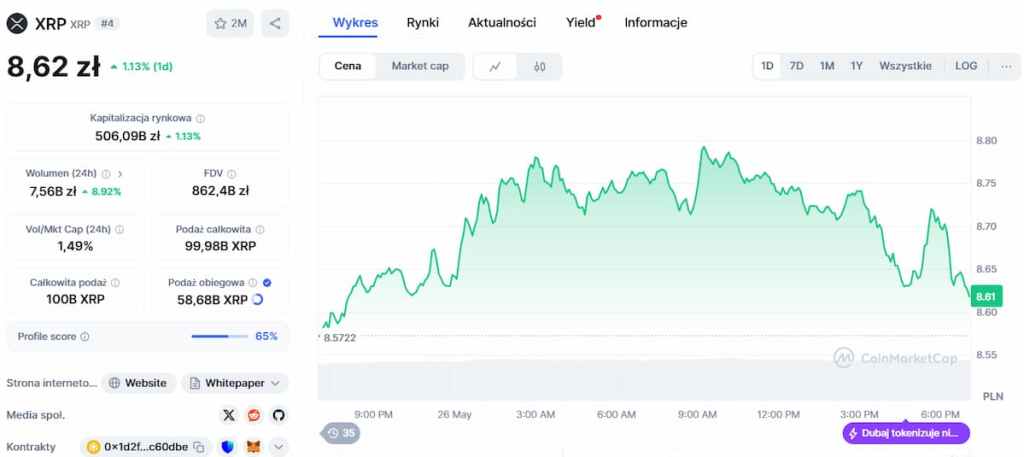Click the share icon next to XRP
The width and height of the screenshot is (1024, 457).
pyautogui.click(x=275, y=23)
